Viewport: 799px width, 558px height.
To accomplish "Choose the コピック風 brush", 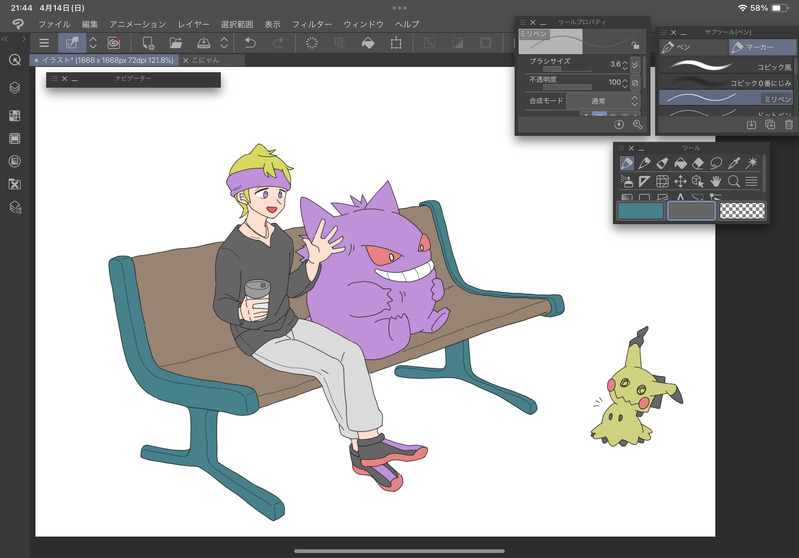I will pyautogui.click(x=725, y=65).
